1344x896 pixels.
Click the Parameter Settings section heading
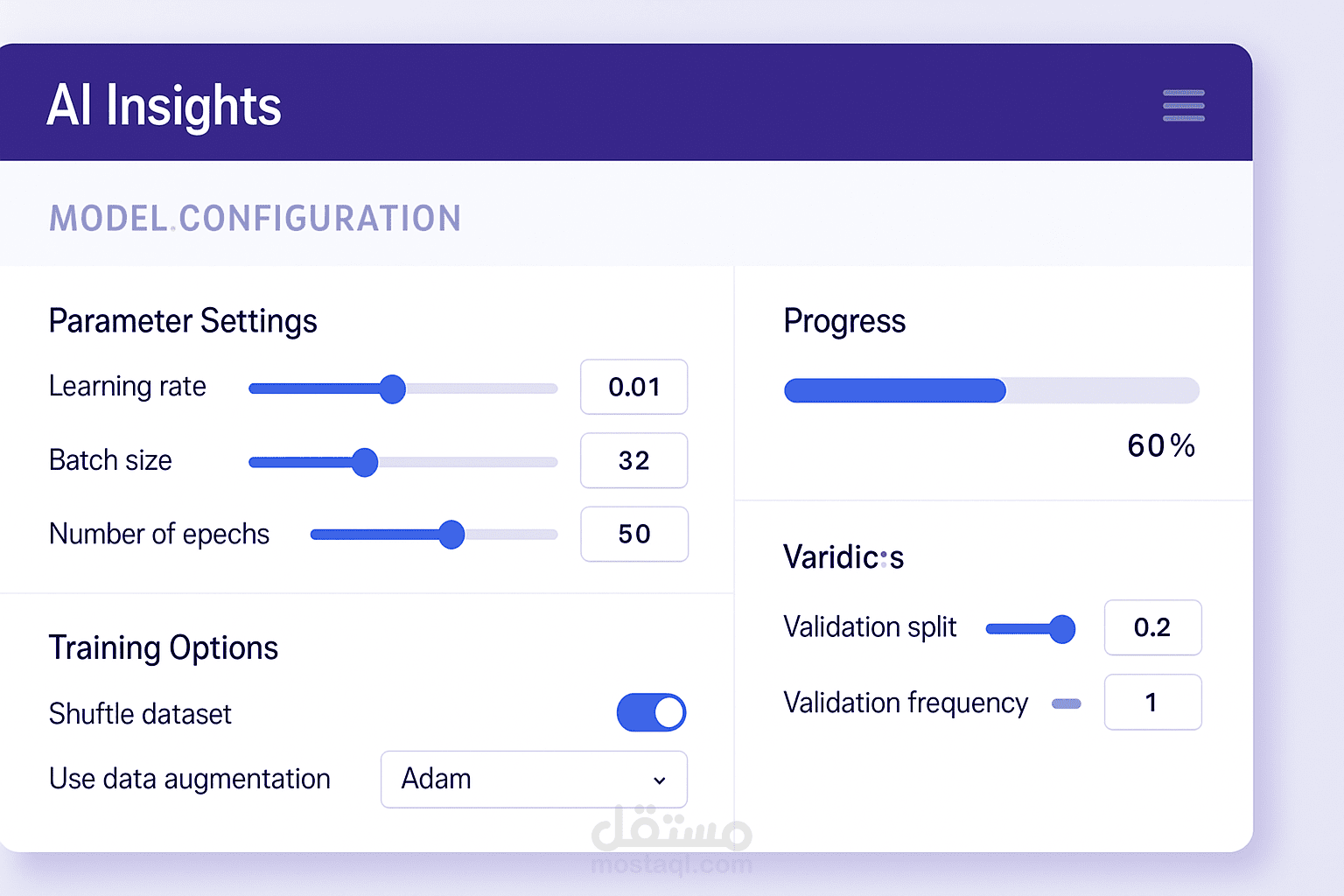(183, 321)
